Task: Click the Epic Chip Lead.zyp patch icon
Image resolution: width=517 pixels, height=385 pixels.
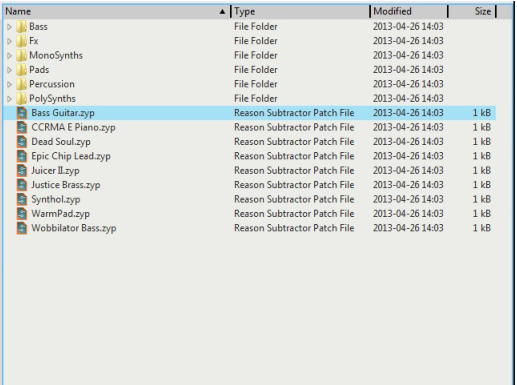Action: 22,156
